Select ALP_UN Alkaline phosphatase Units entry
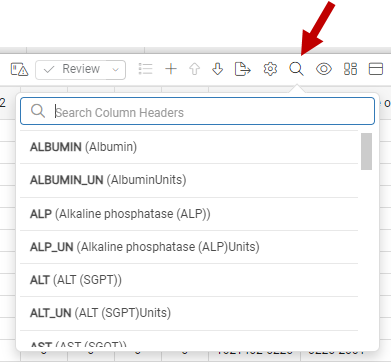The width and height of the screenshot is (391, 362). [x=189, y=247]
